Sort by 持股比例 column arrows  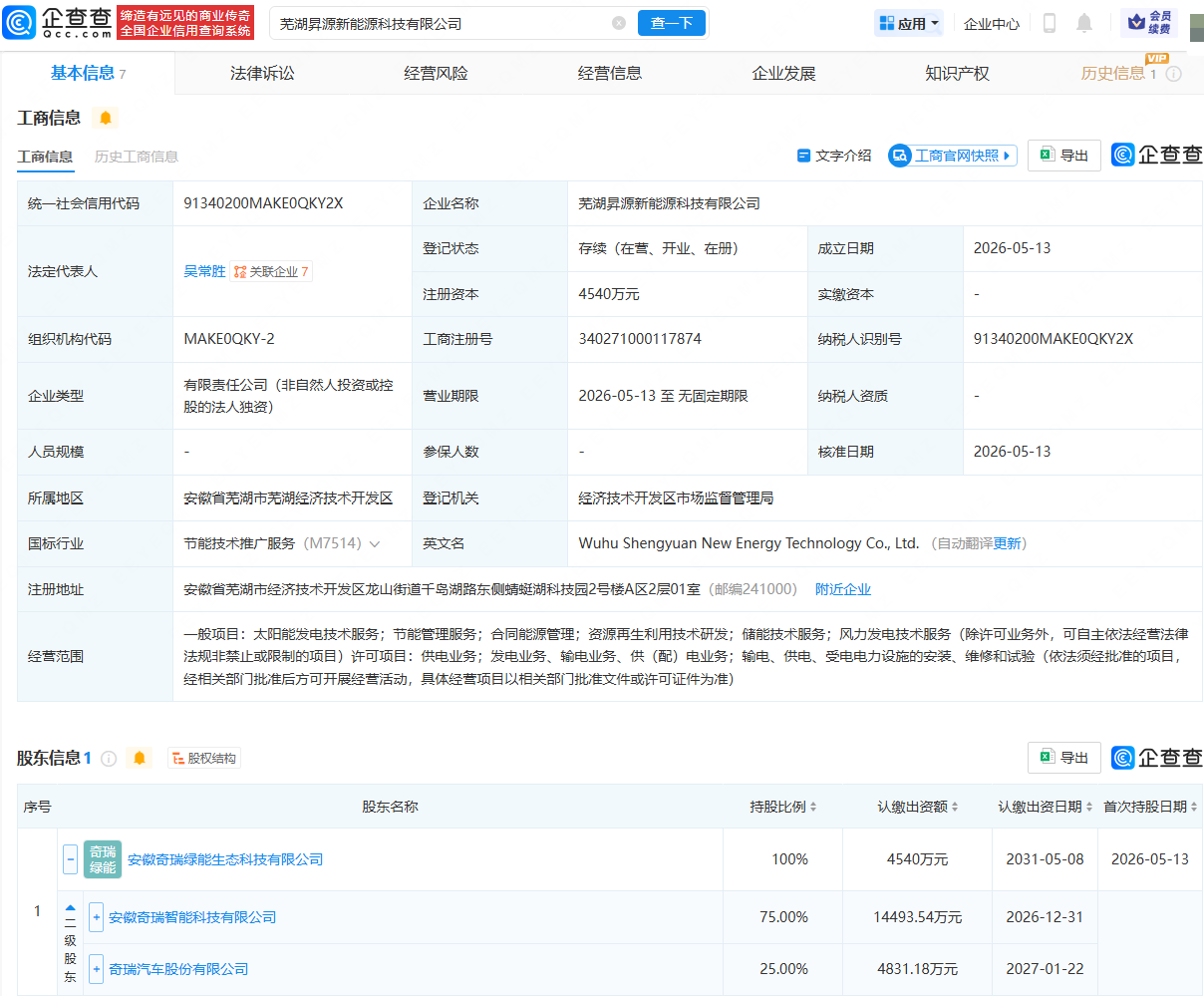(813, 807)
